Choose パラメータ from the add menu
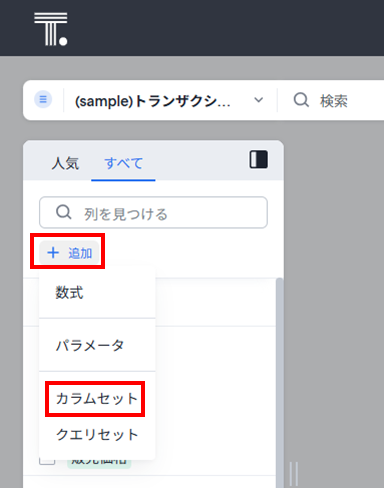The height and width of the screenshot is (488, 384). pyautogui.click(x=97, y=345)
